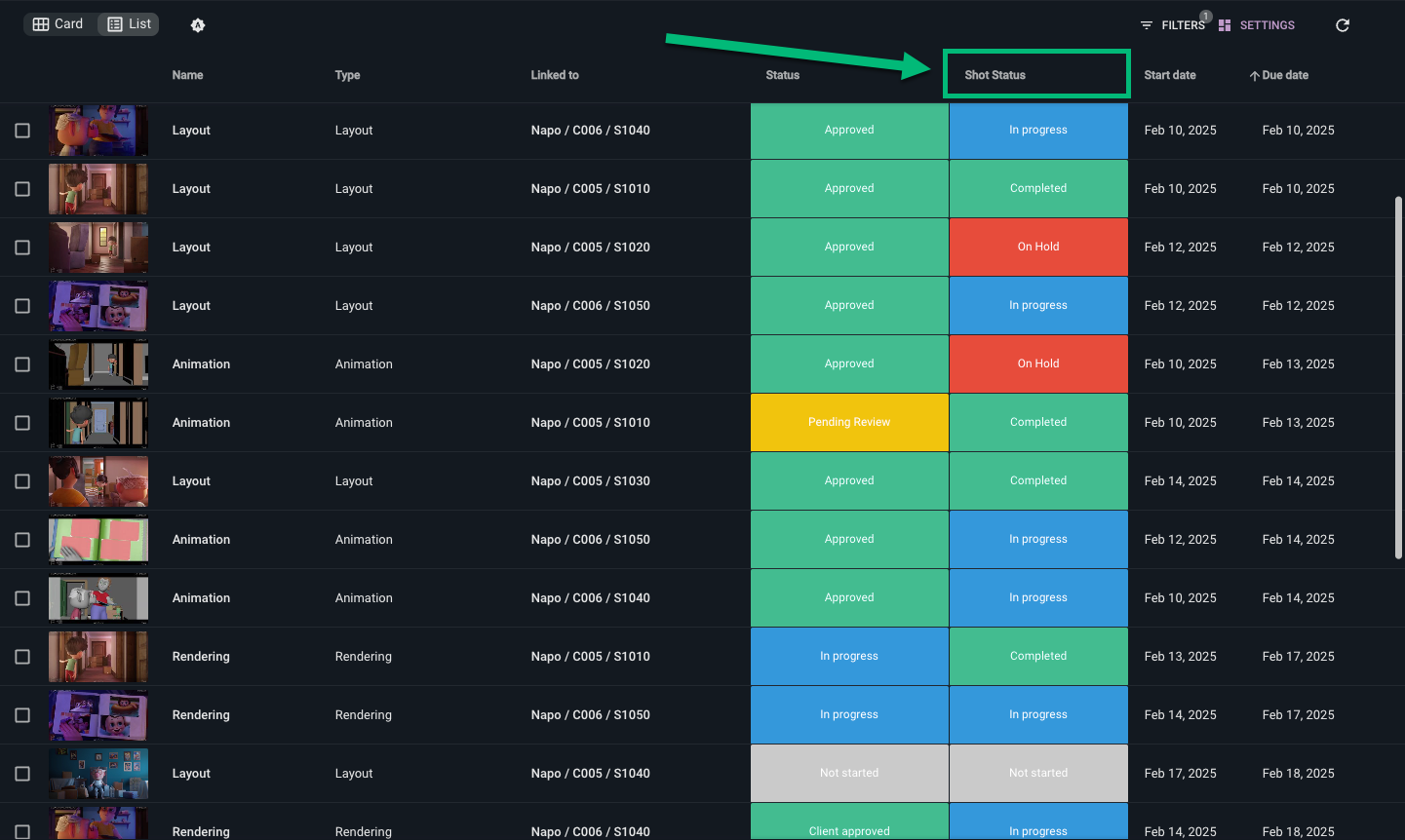This screenshot has width=1405, height=840.
Task: Sort by the Linked to column header
Action: coord(555,75)
